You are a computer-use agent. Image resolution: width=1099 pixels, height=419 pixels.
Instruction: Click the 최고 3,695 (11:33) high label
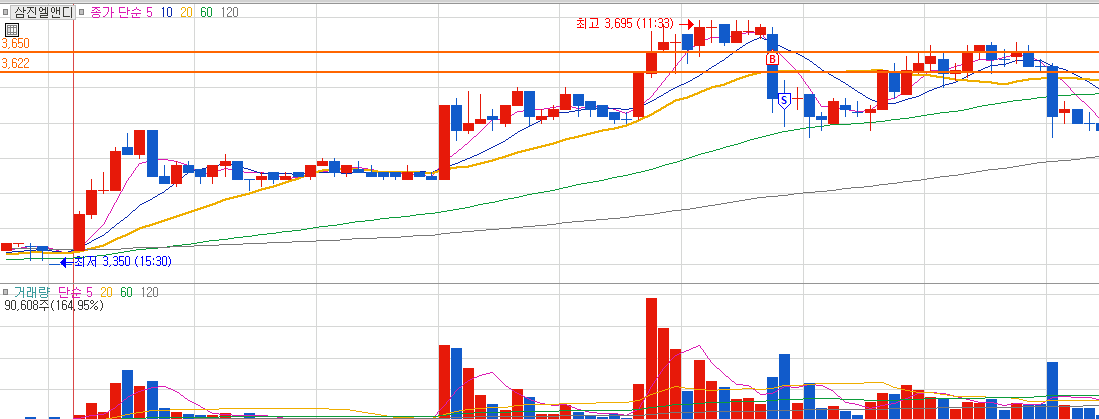pos(624,24)
